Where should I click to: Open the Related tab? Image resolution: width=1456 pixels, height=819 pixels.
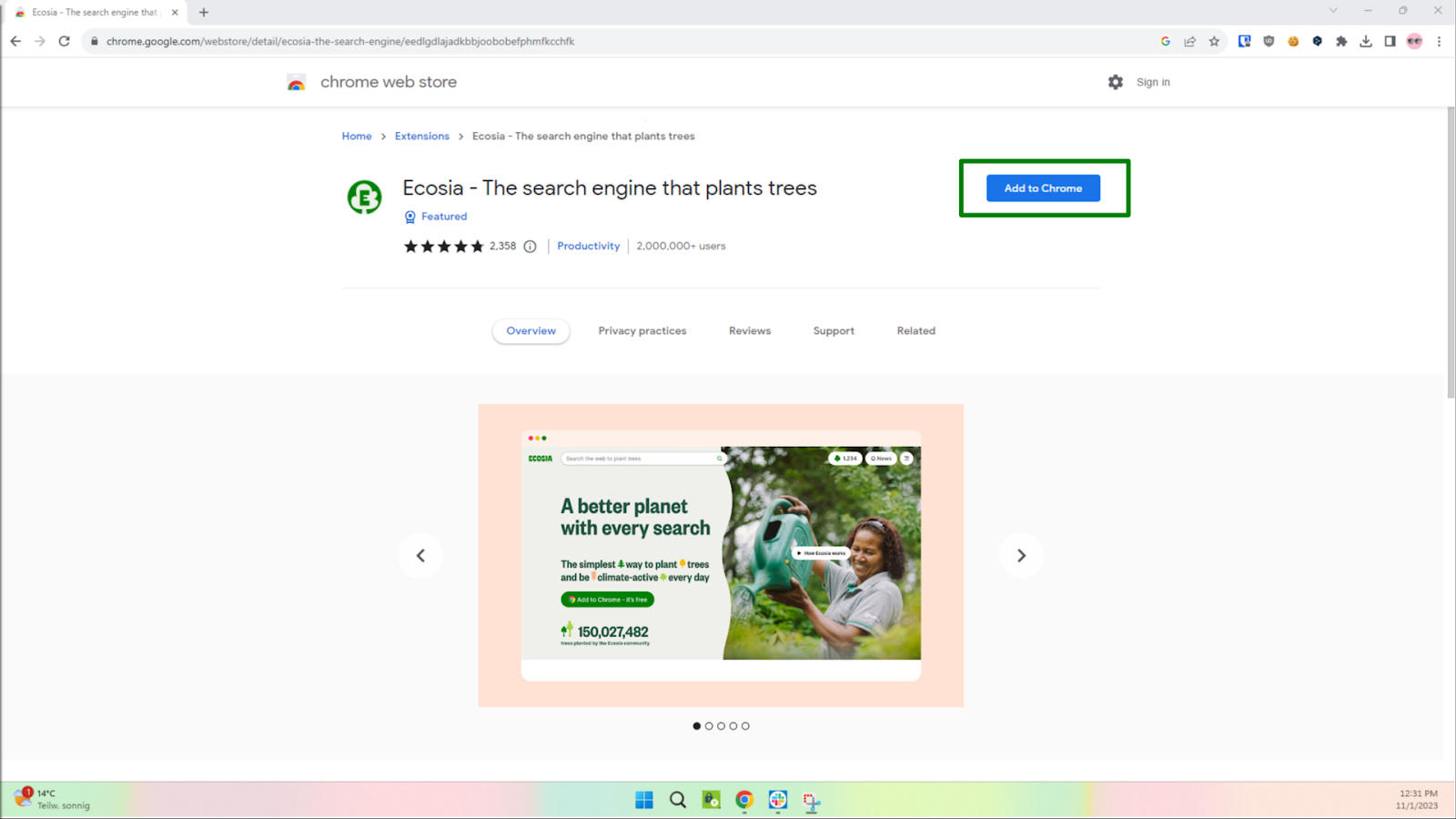click(916, 331)
